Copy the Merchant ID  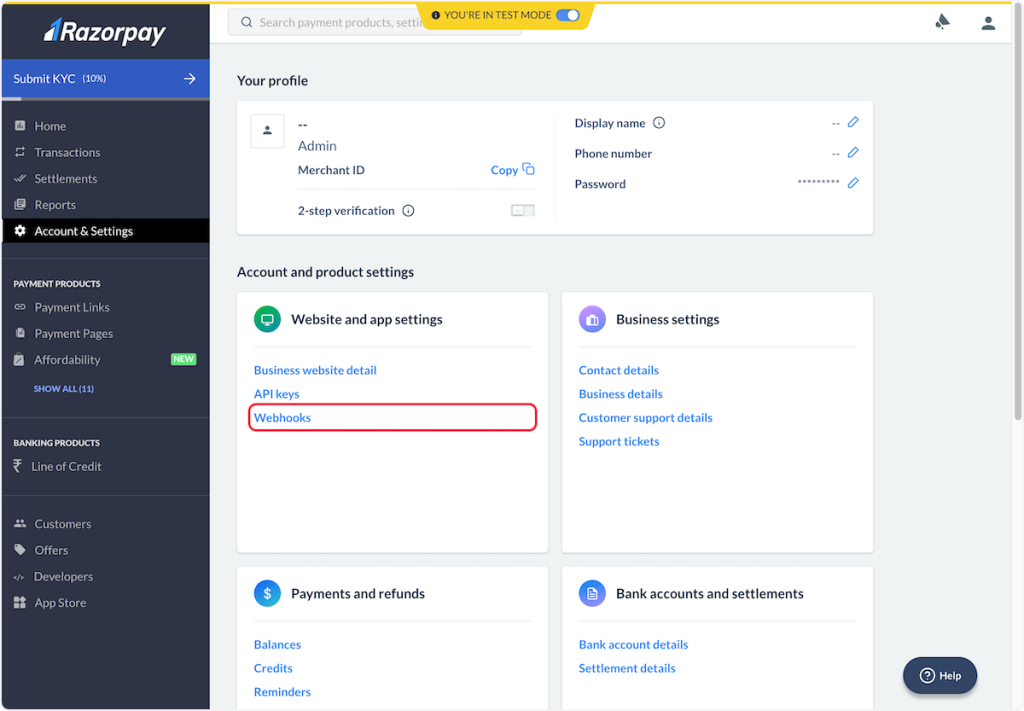coord(512,170)
